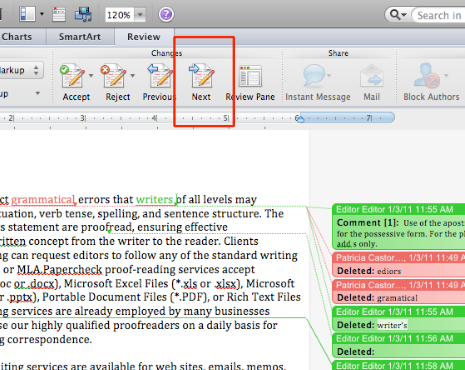Select the Comment [1] balloon
Screen dimensions: 465x370
click(x=399, y=227)
